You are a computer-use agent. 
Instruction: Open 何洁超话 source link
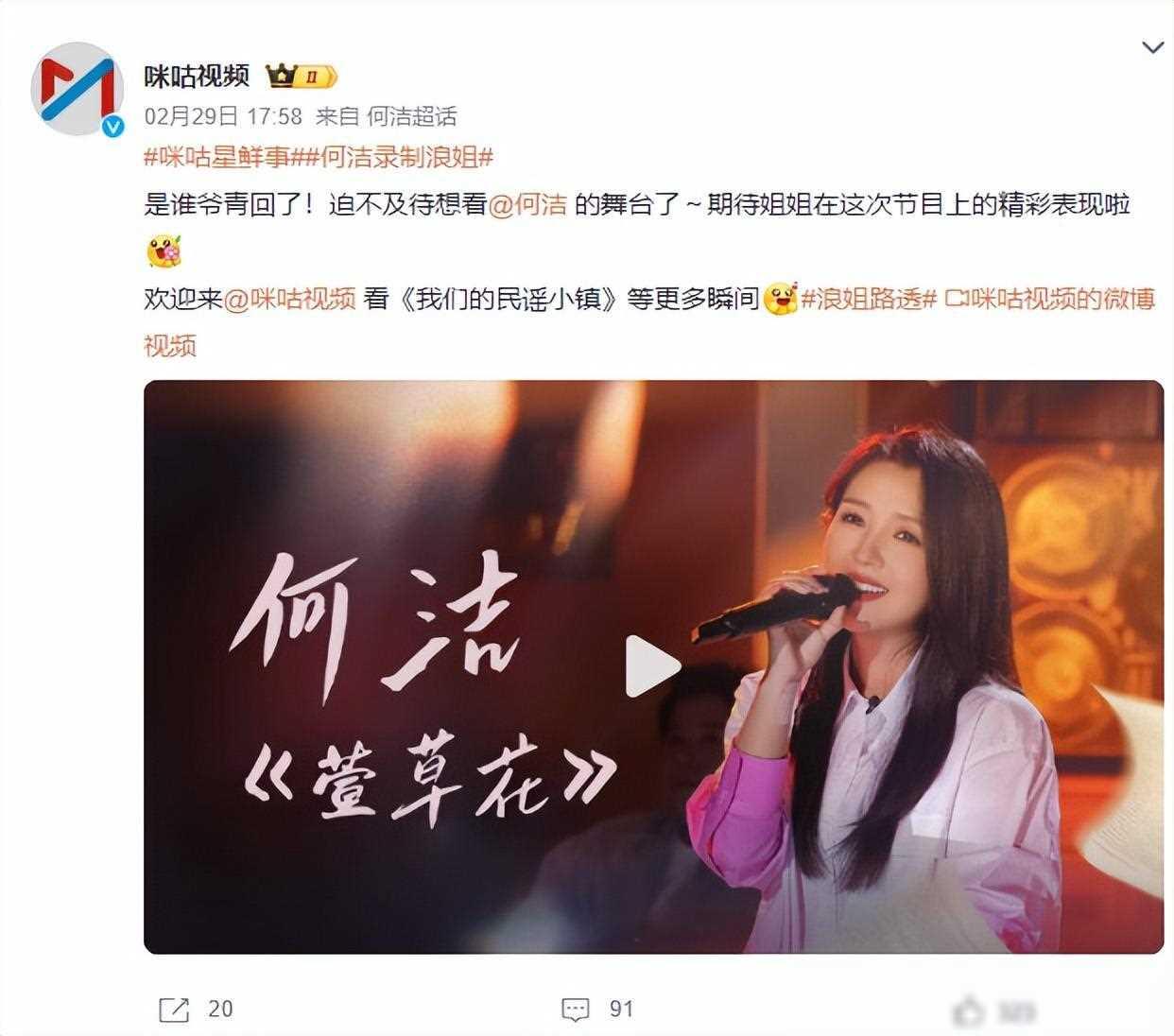pyautogui.click(x=411, y=116)
